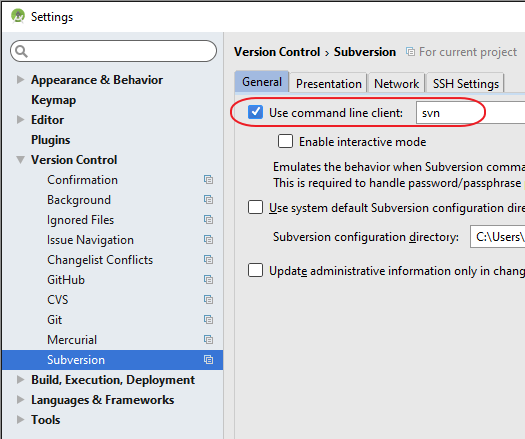Click the magnifier icon in search box

(21, 51)
